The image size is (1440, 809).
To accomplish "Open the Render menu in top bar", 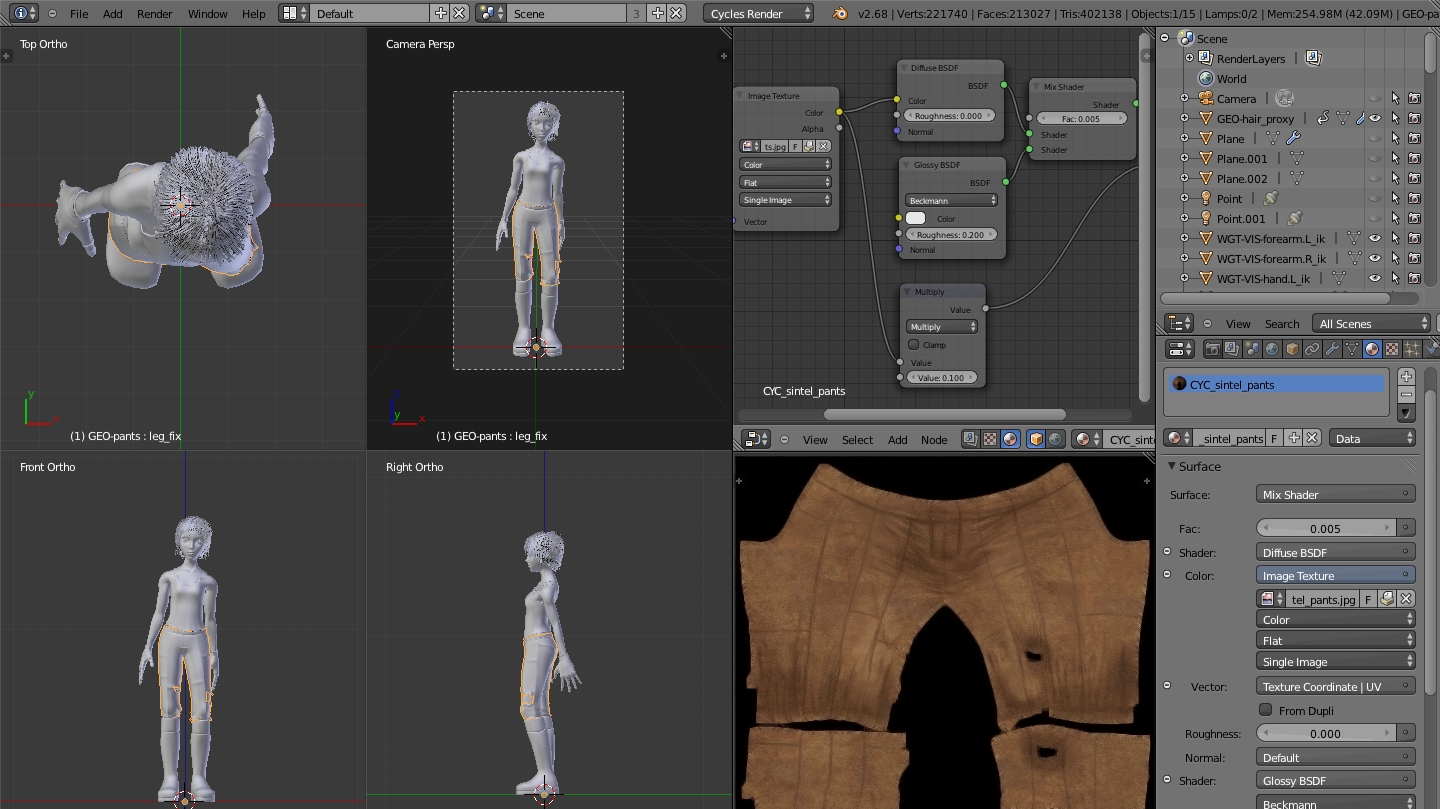I will coord(155,14).
